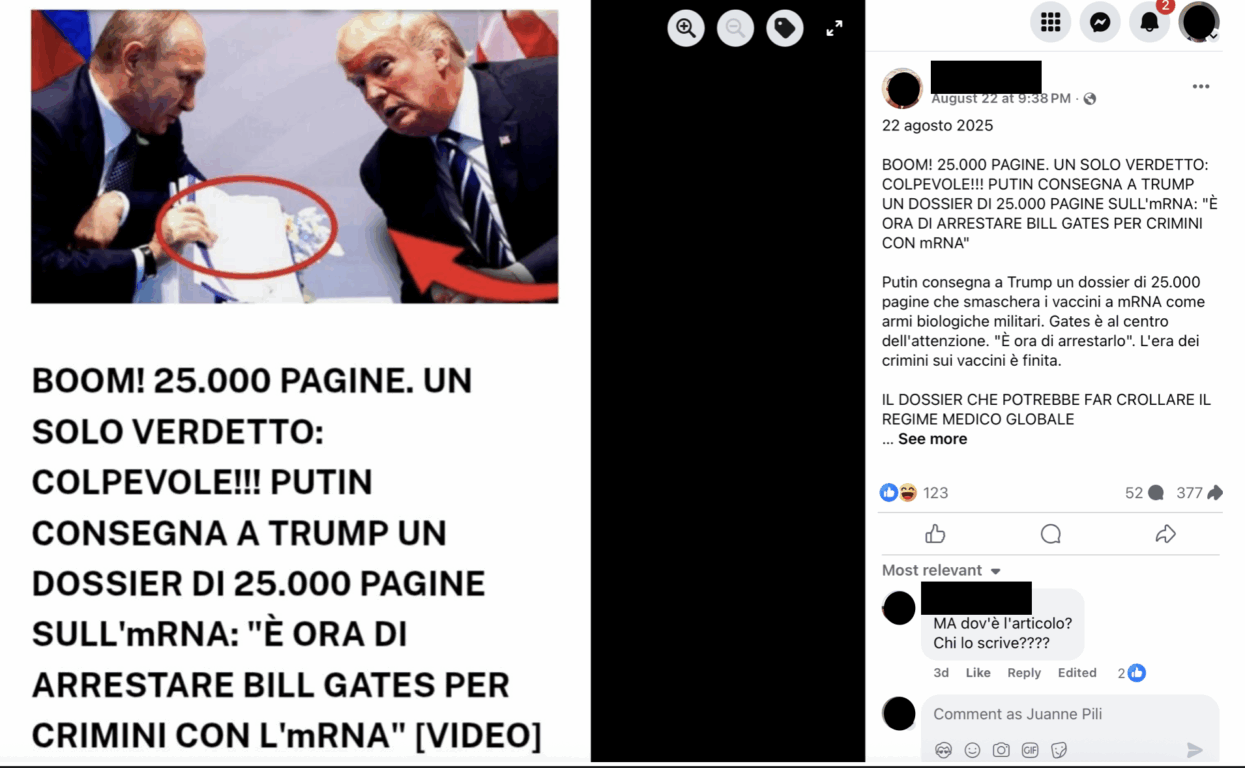This screenshot has width=1245, height=768.
Task: Attach a GIF to the comment
Action: pos(1030,750)
